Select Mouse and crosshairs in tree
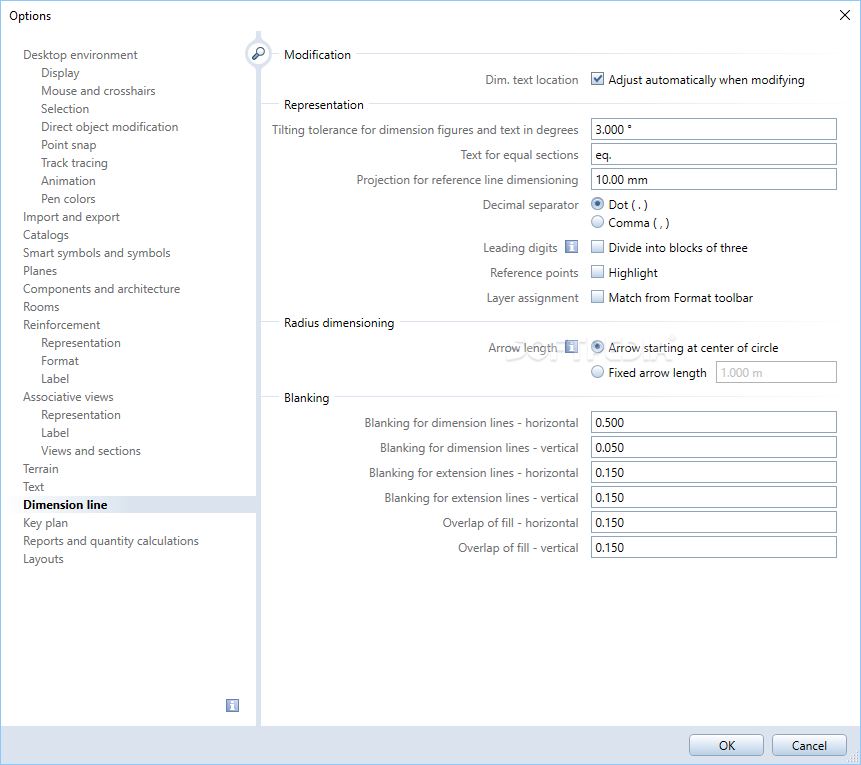Image resolution: width=861 pixels, height=765 pixels. tap(98, 91)
